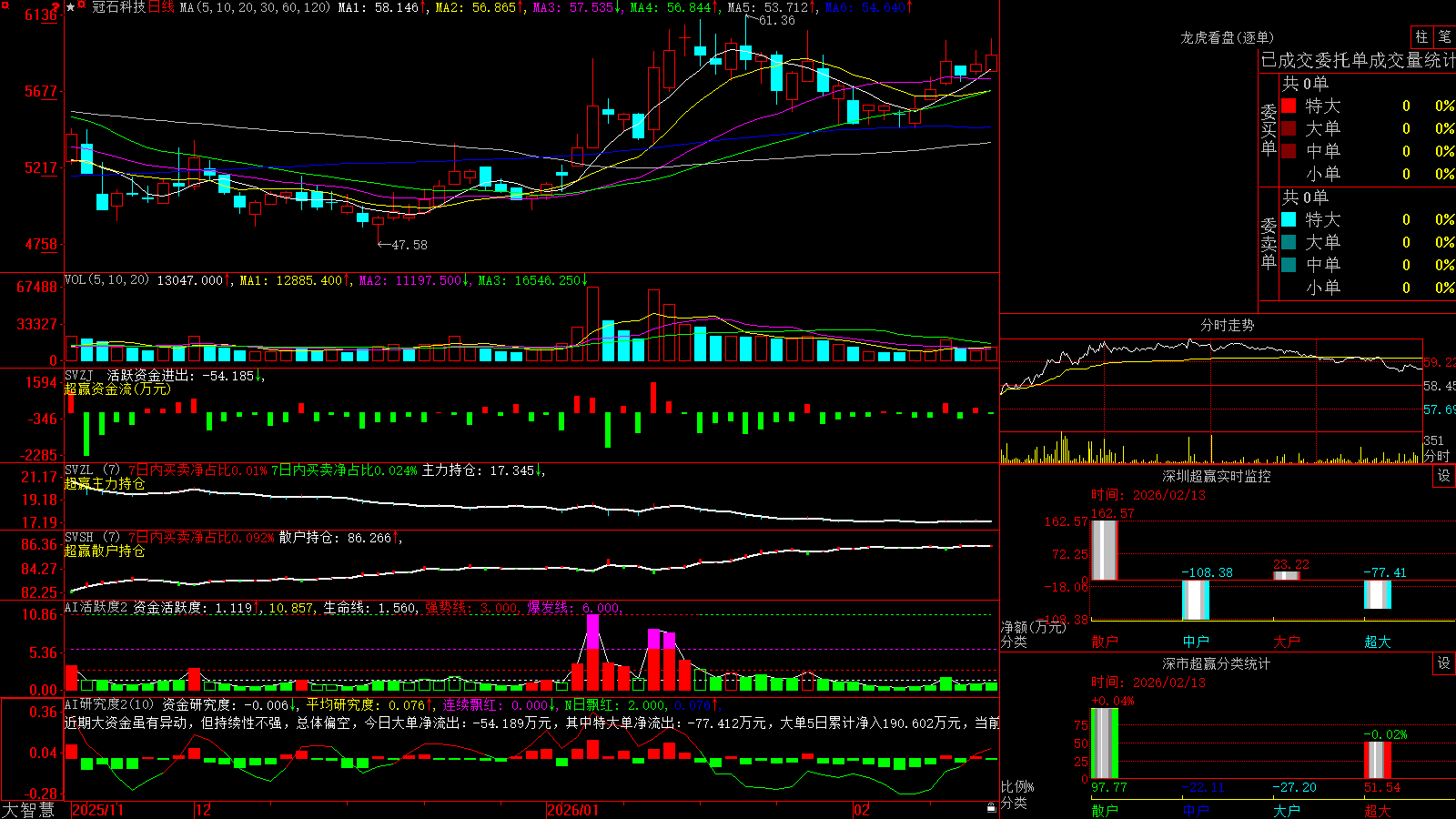Click the 爆发线: 6.000 label
The height and width of the screenshot is (819, 1456).
click(x=575, y=608)
